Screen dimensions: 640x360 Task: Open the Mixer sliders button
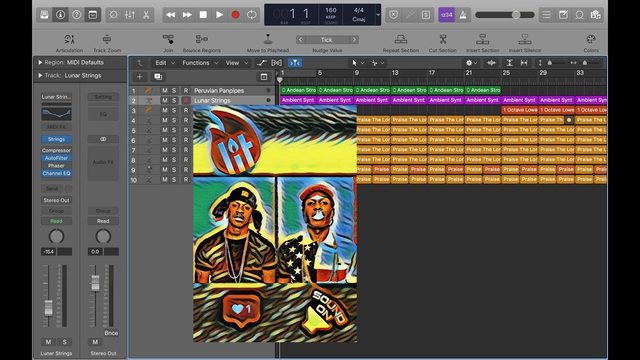point(130,15)
